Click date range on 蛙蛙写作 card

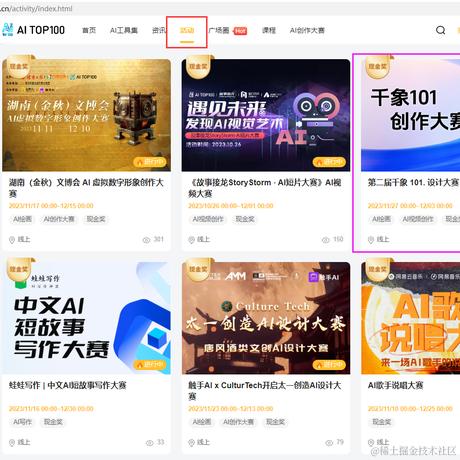pyautogui.click(x=51, y=408)
